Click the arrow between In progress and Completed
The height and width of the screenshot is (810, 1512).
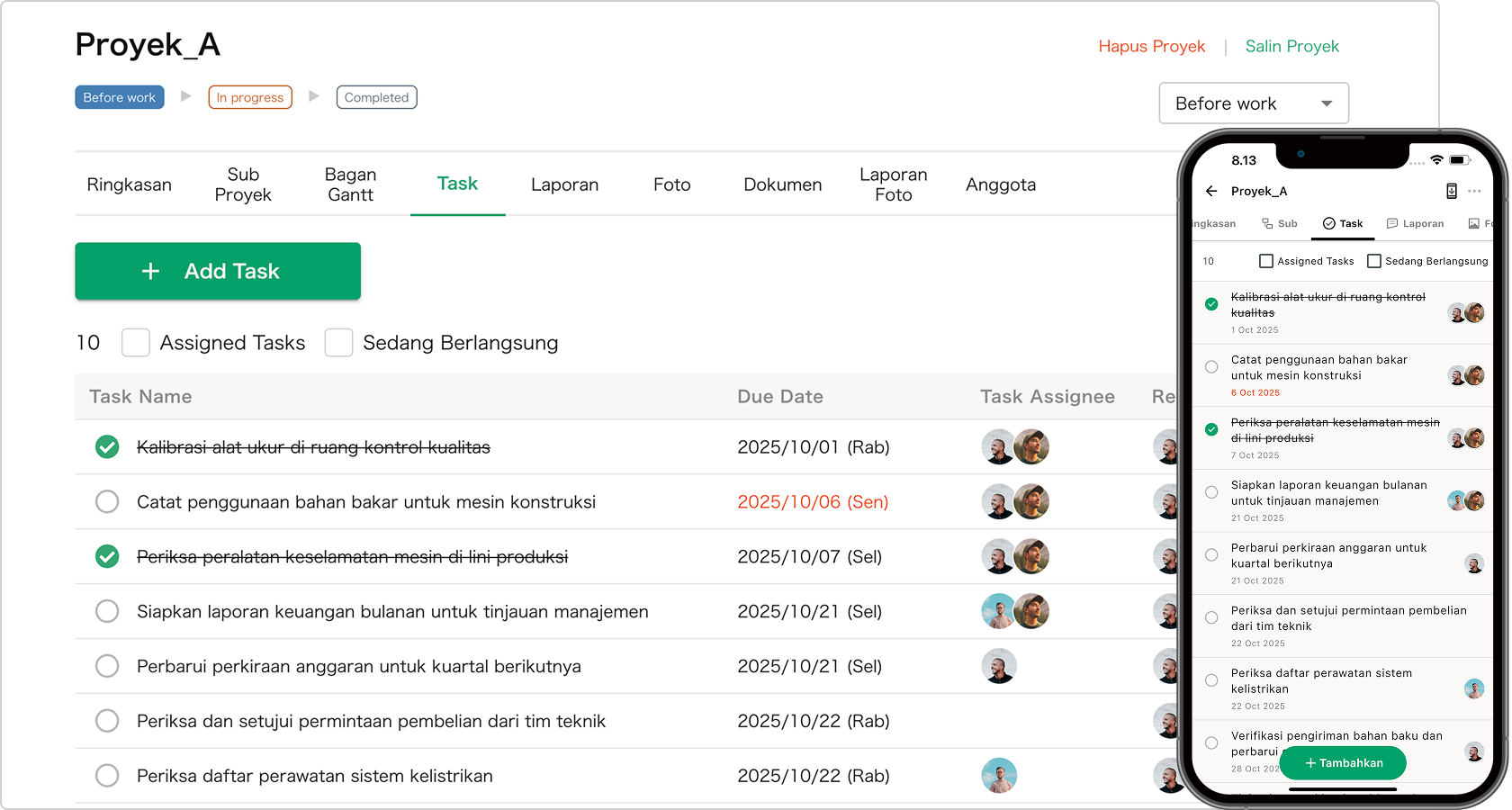tap(314, 96)
